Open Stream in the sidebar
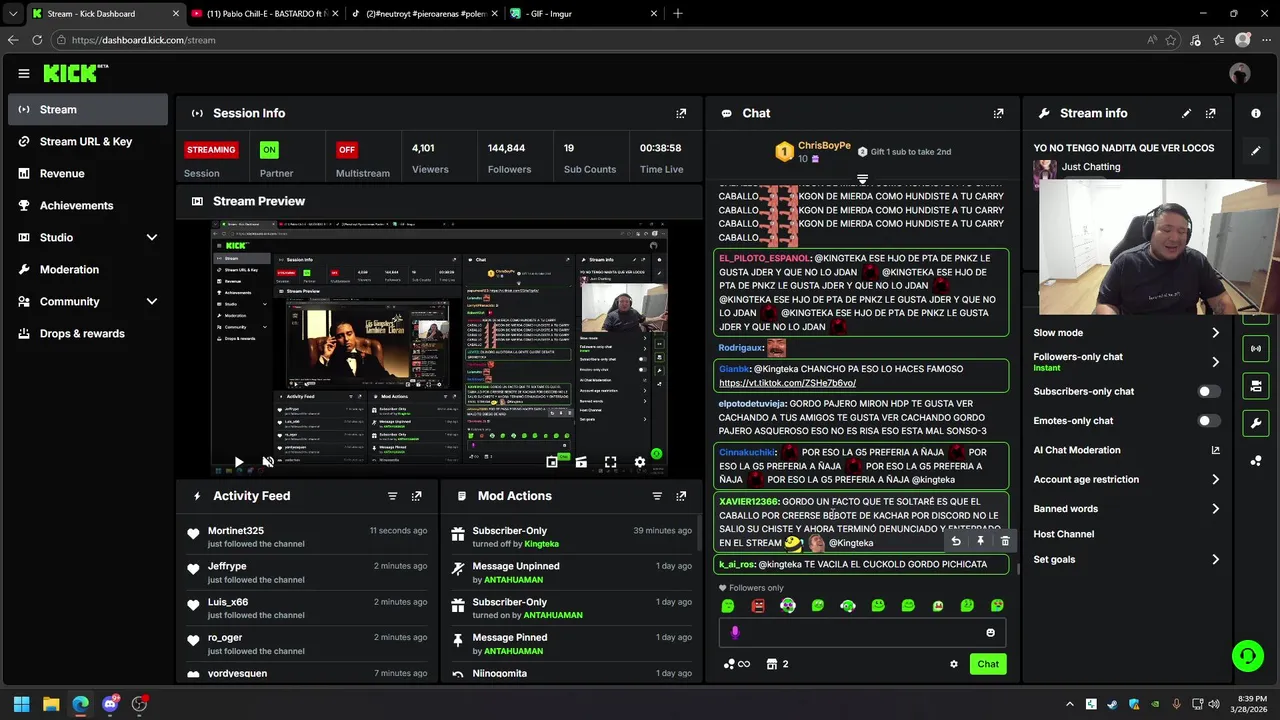The width and height of the screenshot is (1280, 720). [88, 109]
